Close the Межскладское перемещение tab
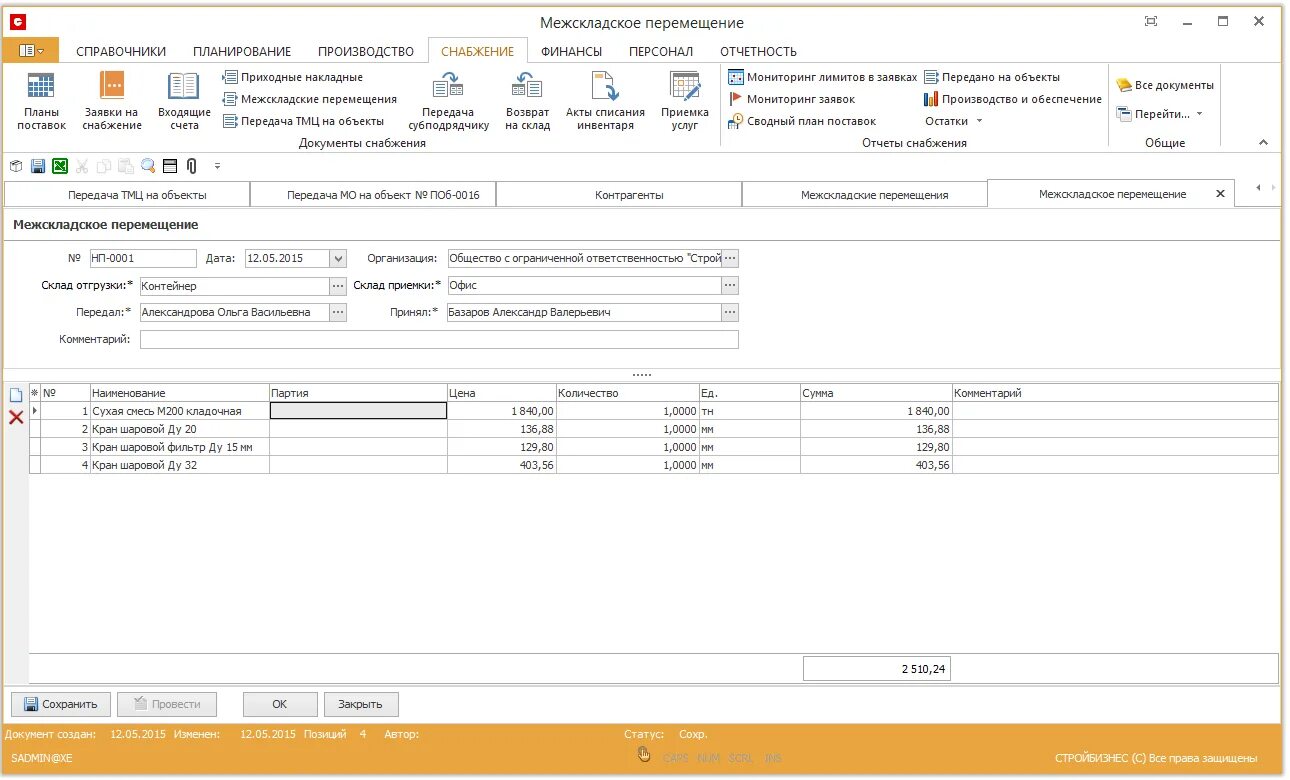This screenshot has height=780, width=1290. click(x=1220, y=194)
